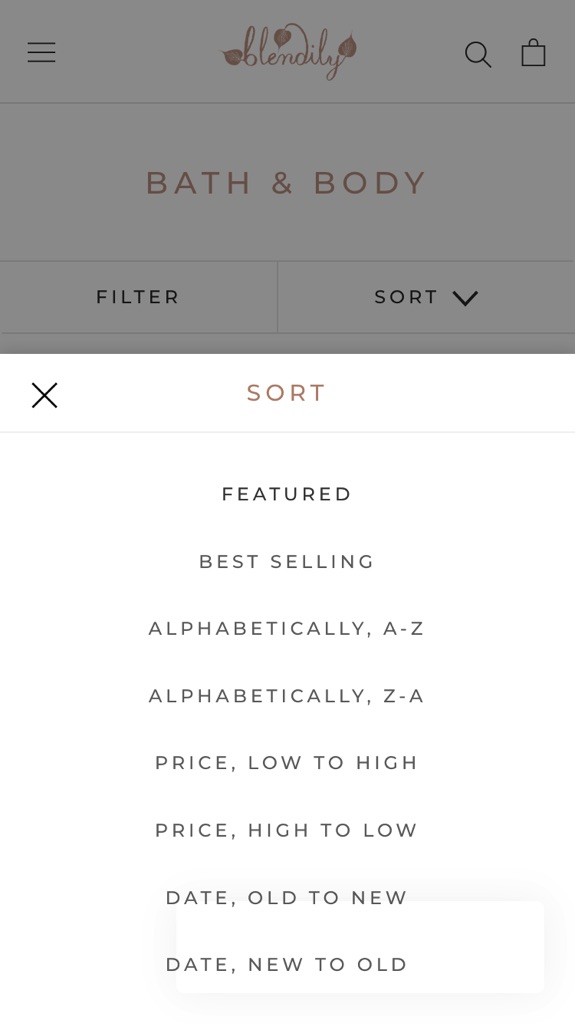Open the hamburger navigation menu

[x=41, y=52]
